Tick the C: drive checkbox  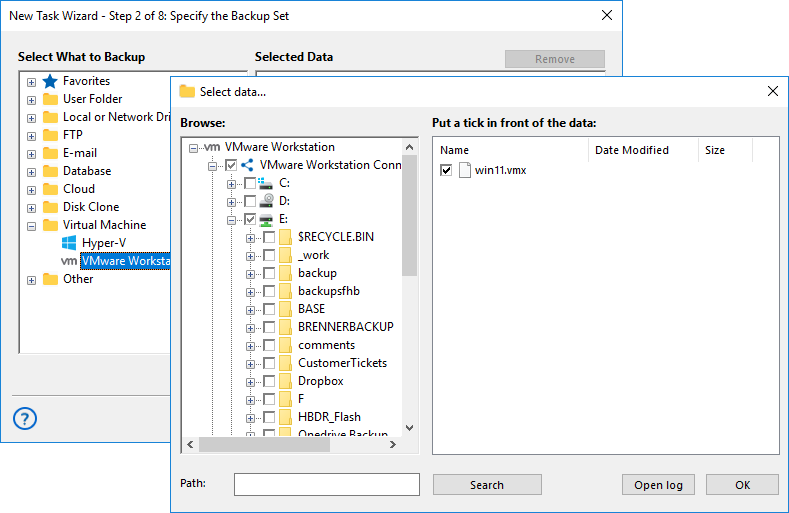pyautogui.click(x=250, y=183)
